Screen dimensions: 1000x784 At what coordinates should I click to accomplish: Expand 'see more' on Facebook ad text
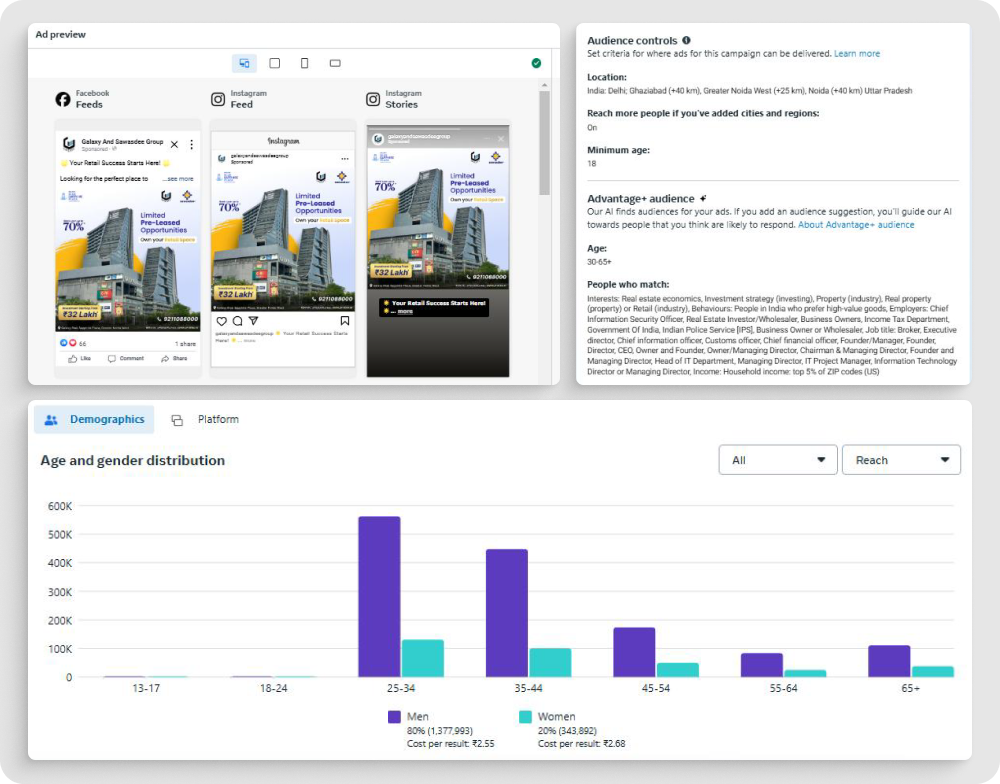coord(178,179)
